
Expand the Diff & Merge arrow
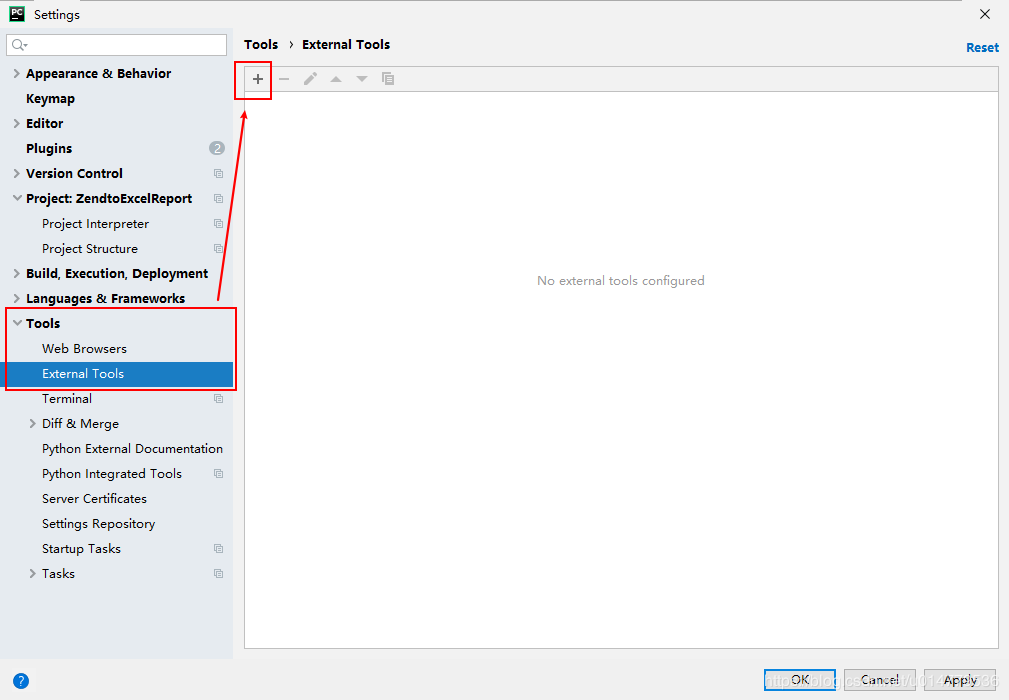click(33, 424)
